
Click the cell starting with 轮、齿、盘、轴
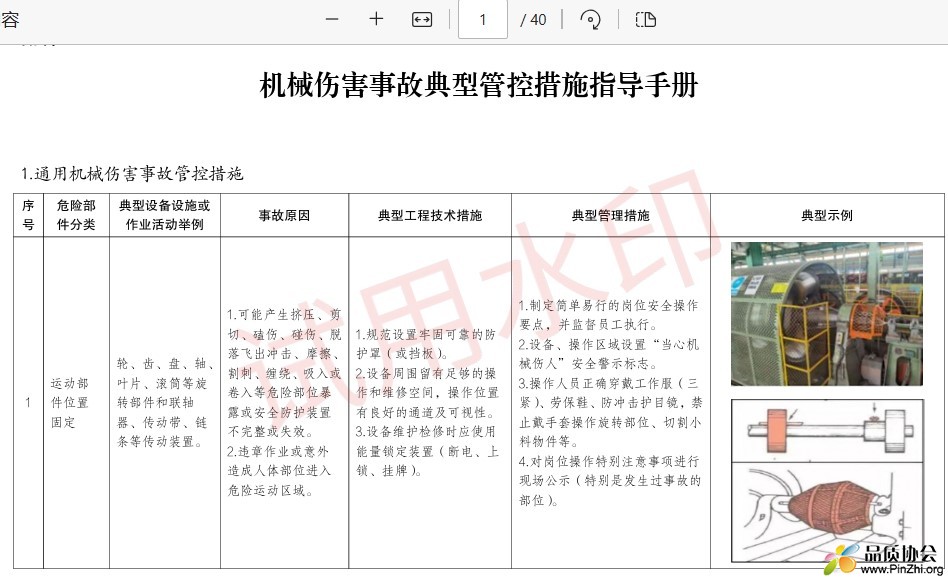(x=165, y=403)
